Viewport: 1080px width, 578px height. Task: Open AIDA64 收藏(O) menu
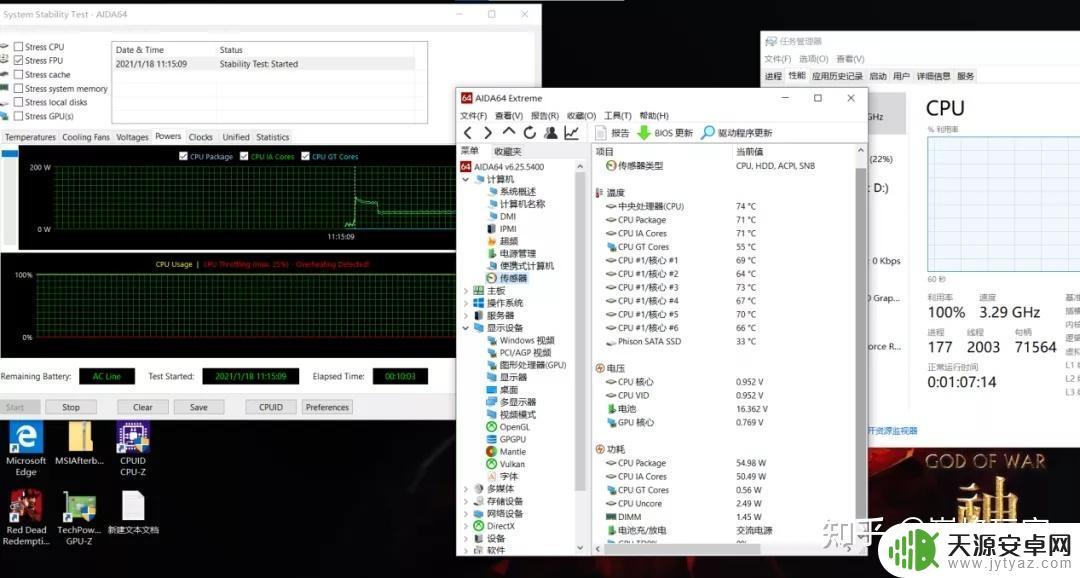[581, 116]
